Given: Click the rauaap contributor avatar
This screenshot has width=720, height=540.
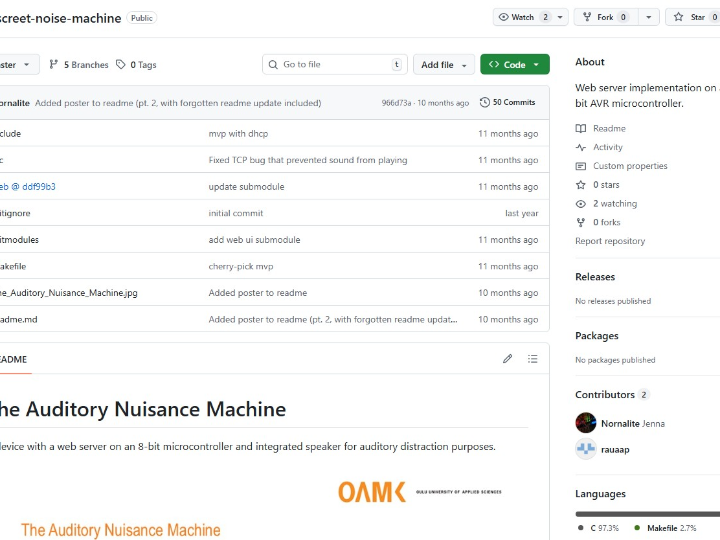Looking at the screenshot, I should (x=586, y=449).
